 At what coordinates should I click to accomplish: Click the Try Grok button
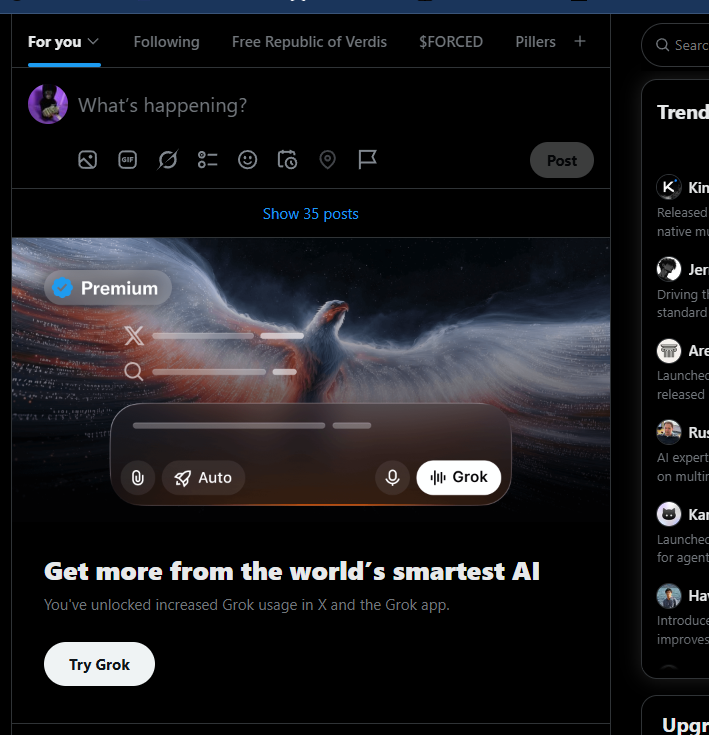coord(99,664)
